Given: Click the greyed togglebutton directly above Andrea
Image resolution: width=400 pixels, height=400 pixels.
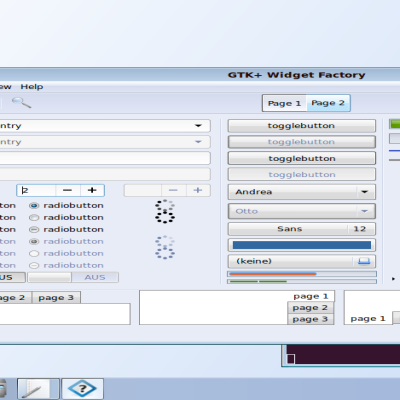Looking at the screenshot, I should [302, 174].
